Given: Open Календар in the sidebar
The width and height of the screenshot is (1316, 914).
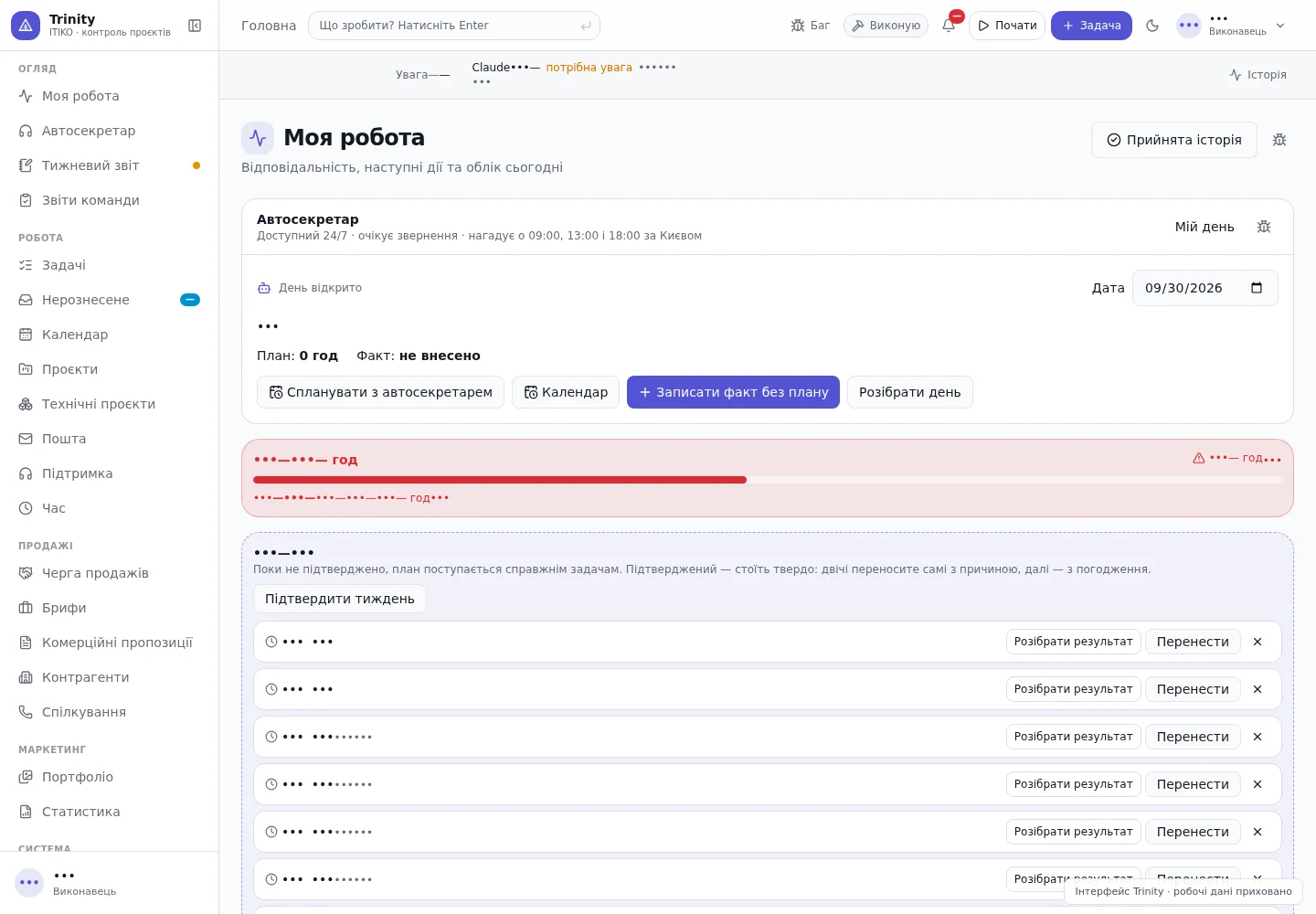Looking at the screenshot, I should click(110, 335).
